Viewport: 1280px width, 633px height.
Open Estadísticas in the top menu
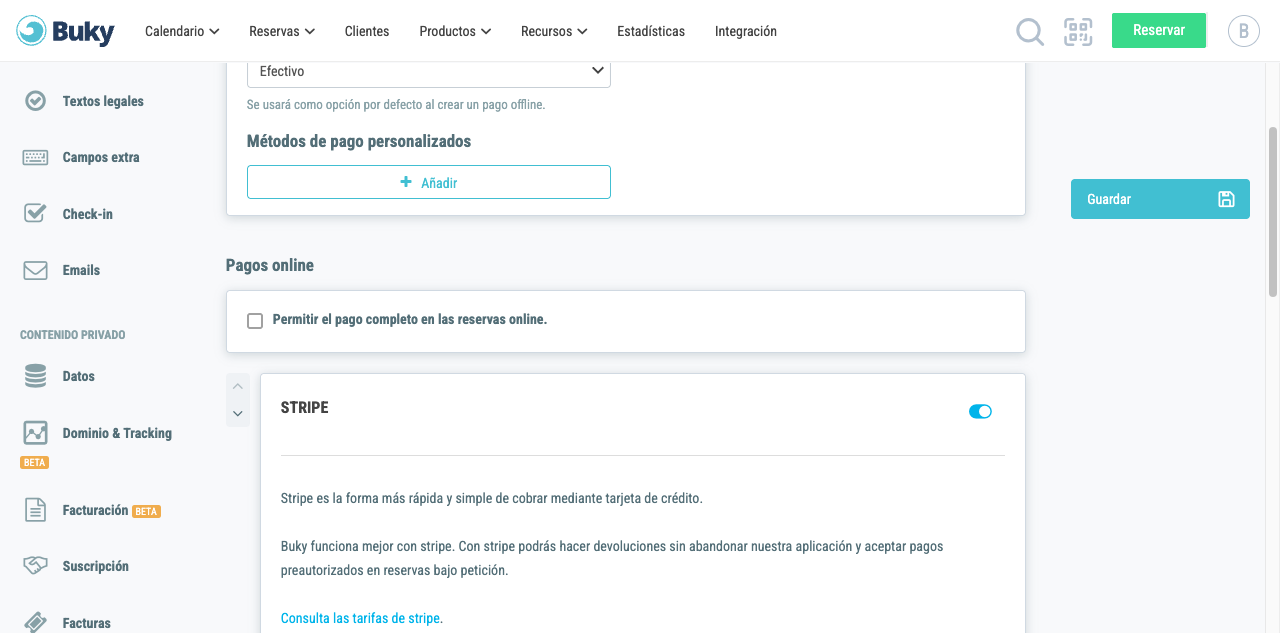coord(651,31)
